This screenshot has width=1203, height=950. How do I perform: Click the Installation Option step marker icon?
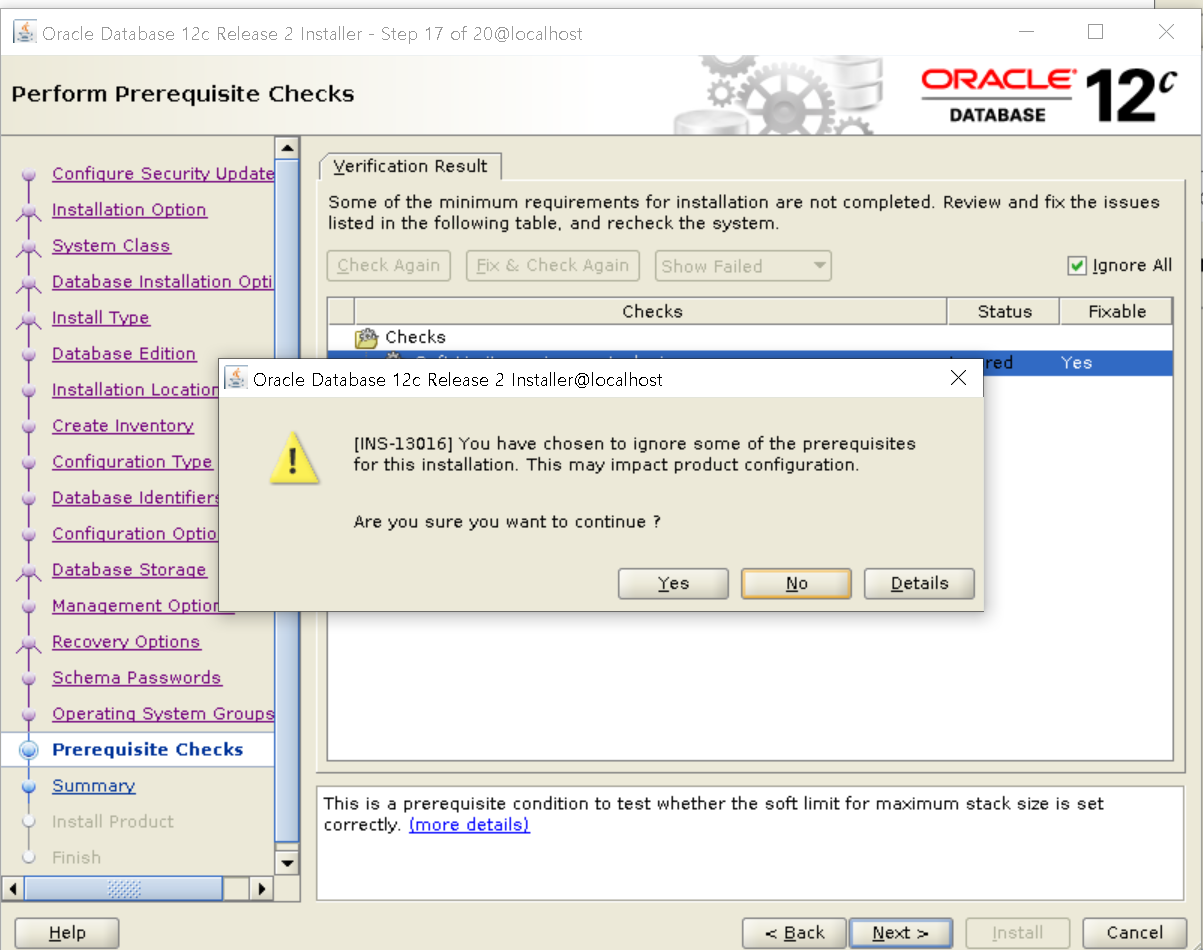tap(29, 211)
